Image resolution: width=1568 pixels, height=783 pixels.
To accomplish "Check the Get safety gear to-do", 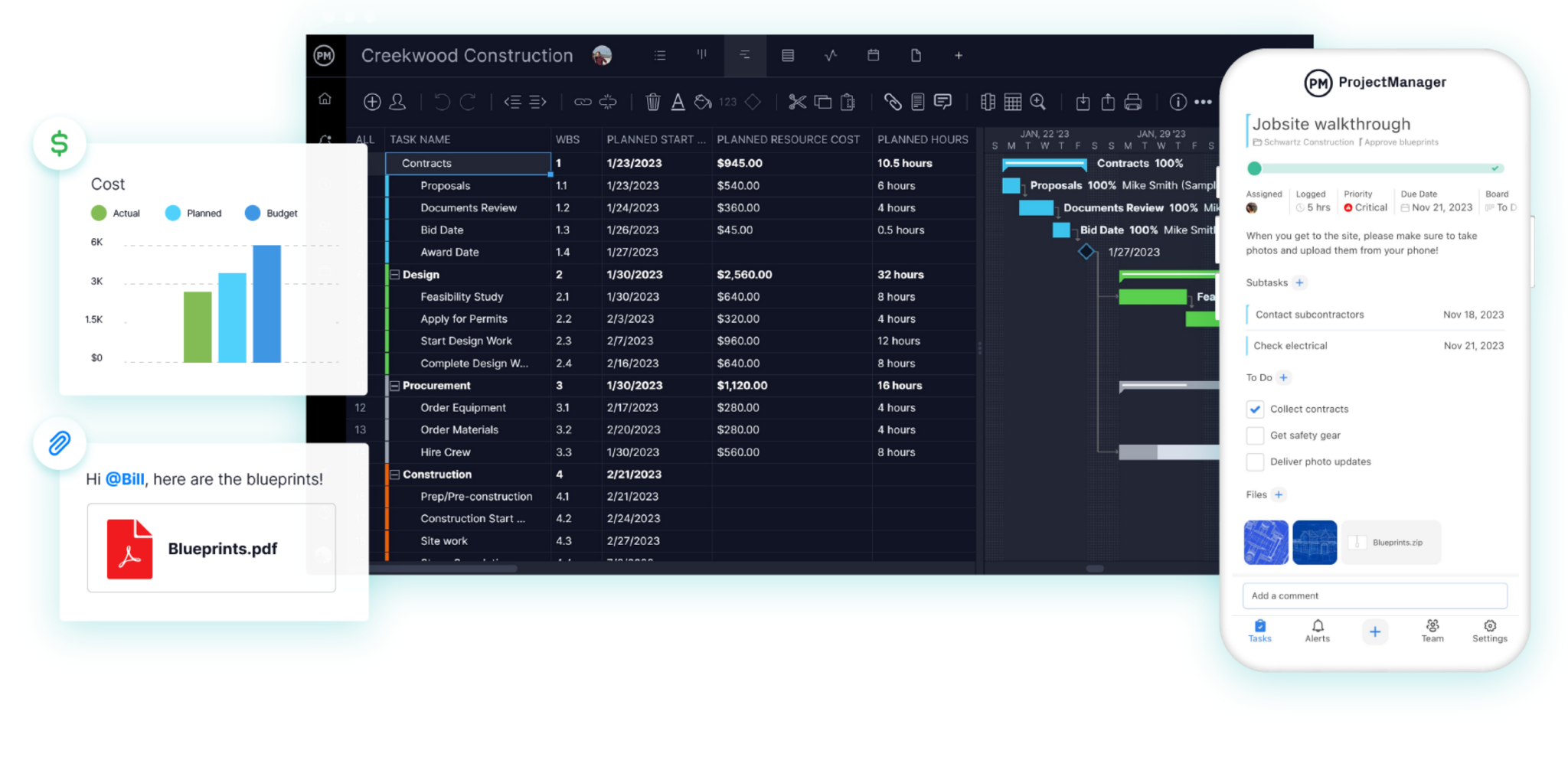I will coord(1255,436).
